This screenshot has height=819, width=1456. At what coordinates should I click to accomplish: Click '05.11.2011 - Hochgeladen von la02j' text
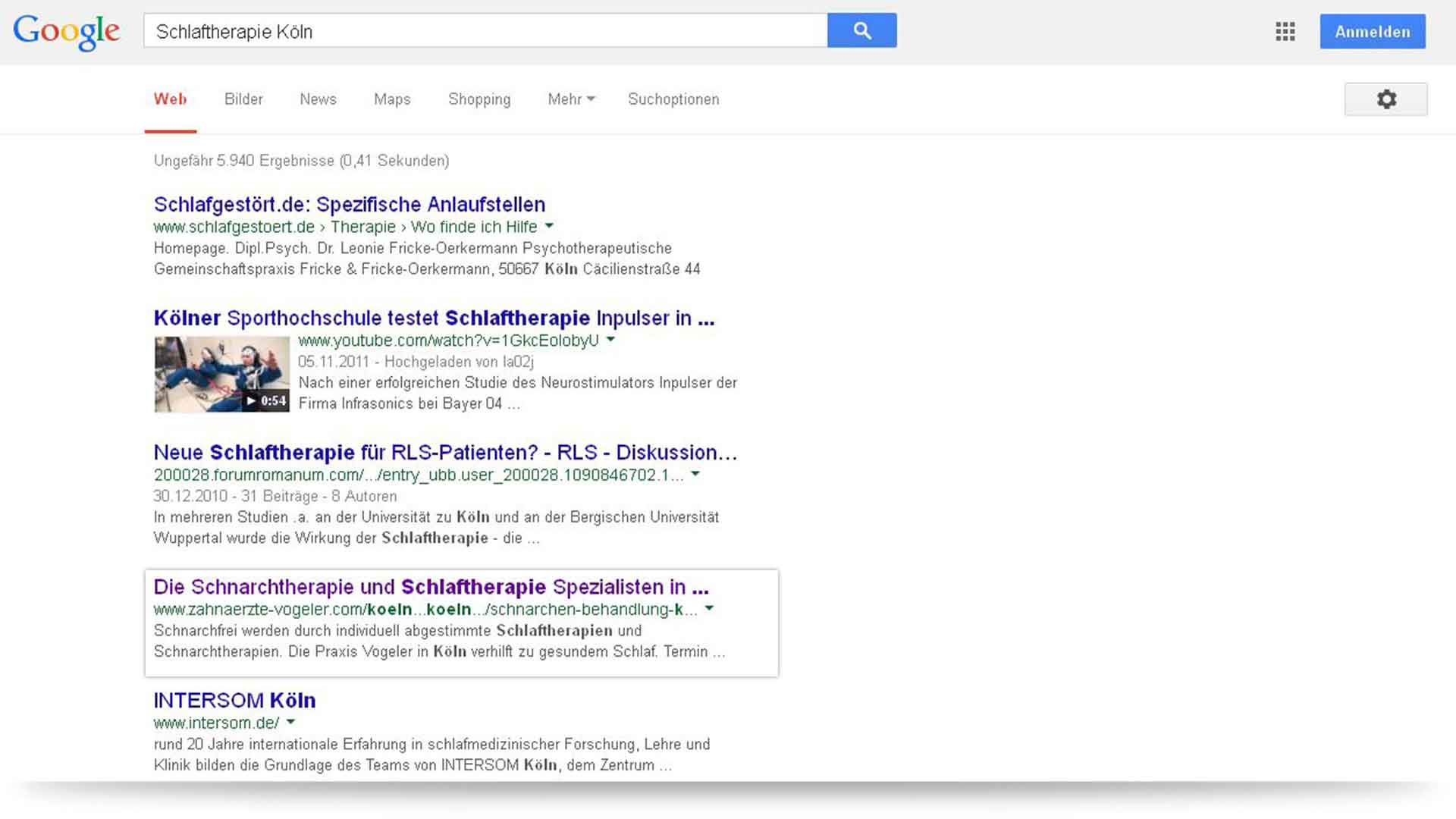(416, 362)
